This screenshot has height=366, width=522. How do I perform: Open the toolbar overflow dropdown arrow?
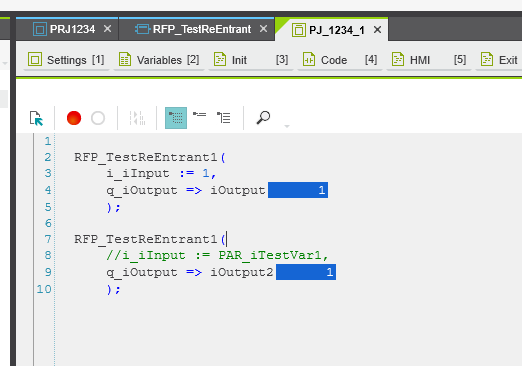[287, 126]
